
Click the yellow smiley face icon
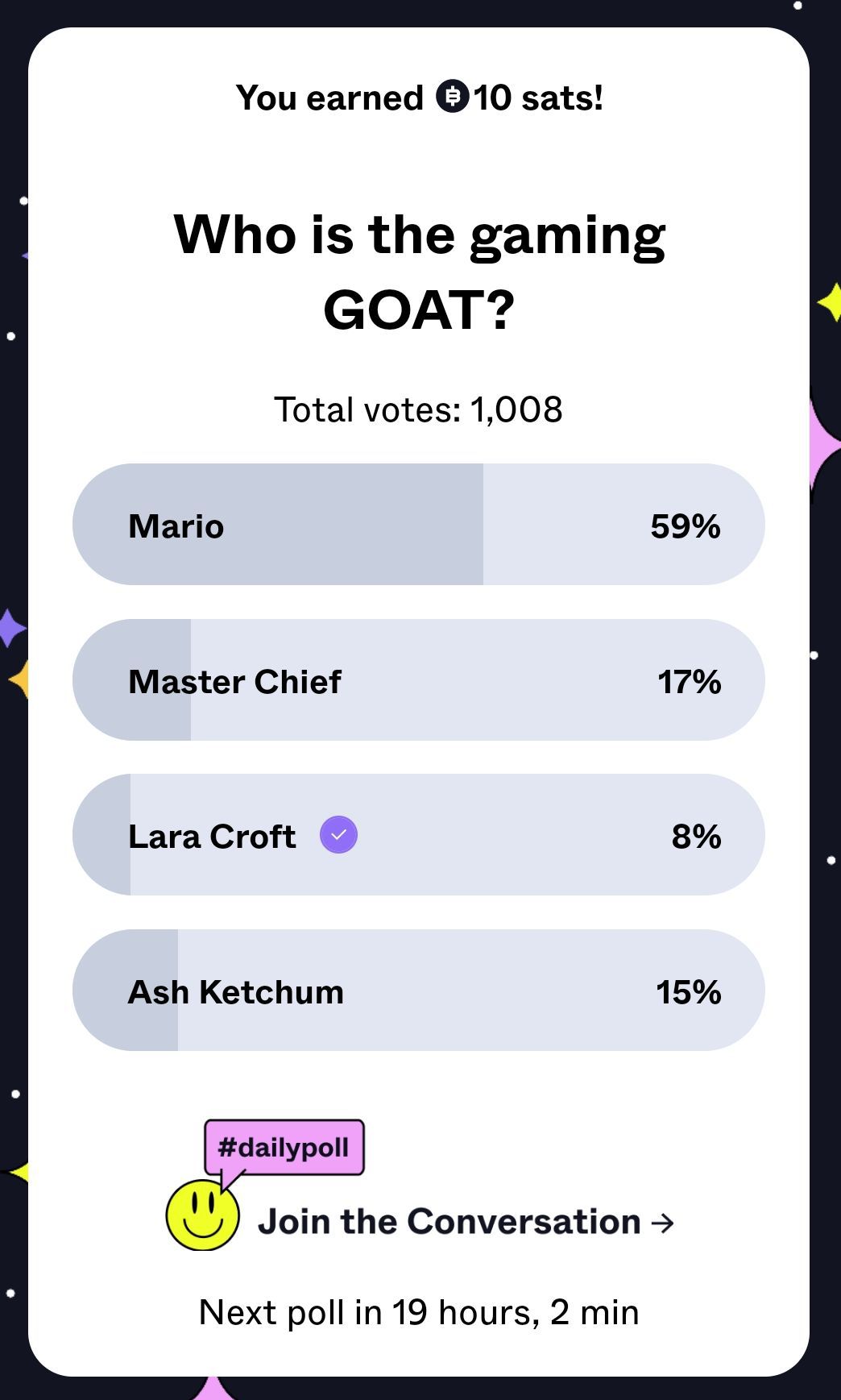(x=202, y=1215)
